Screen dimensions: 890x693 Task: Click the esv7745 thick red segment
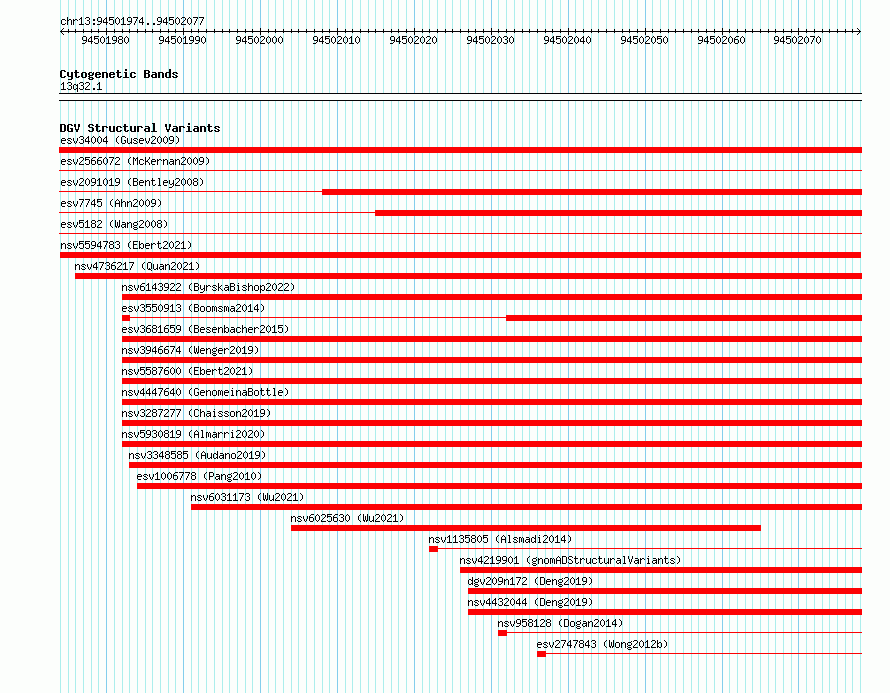(619, 213)
